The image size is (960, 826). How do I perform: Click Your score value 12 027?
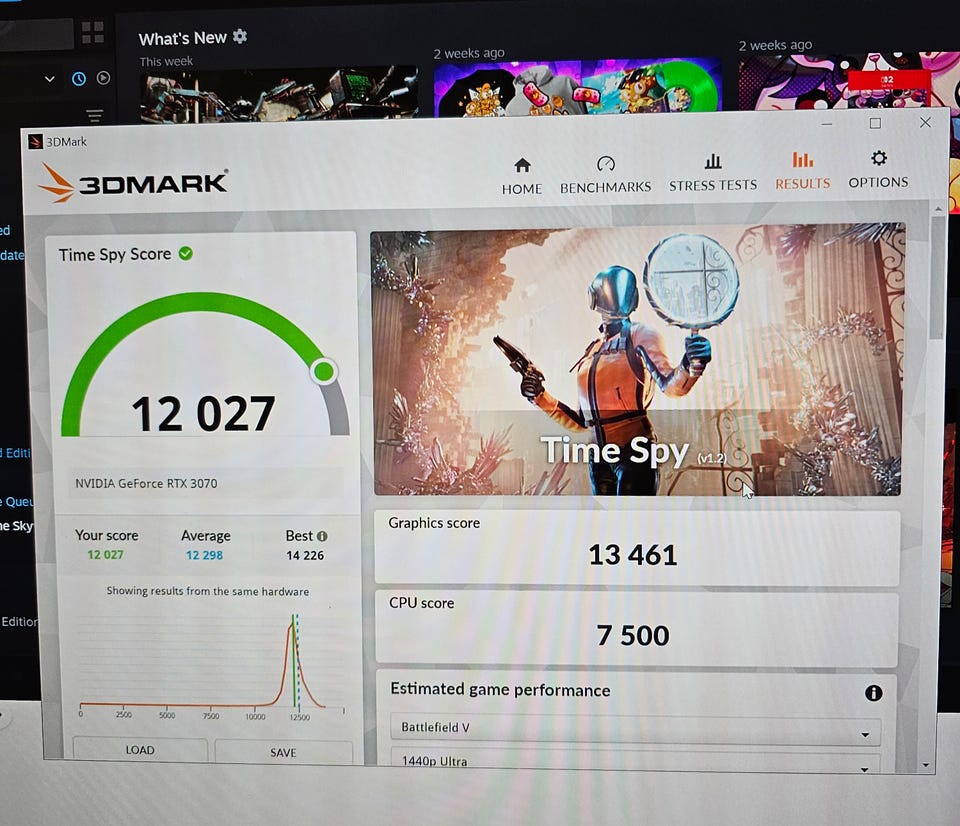tap(105, 554)
